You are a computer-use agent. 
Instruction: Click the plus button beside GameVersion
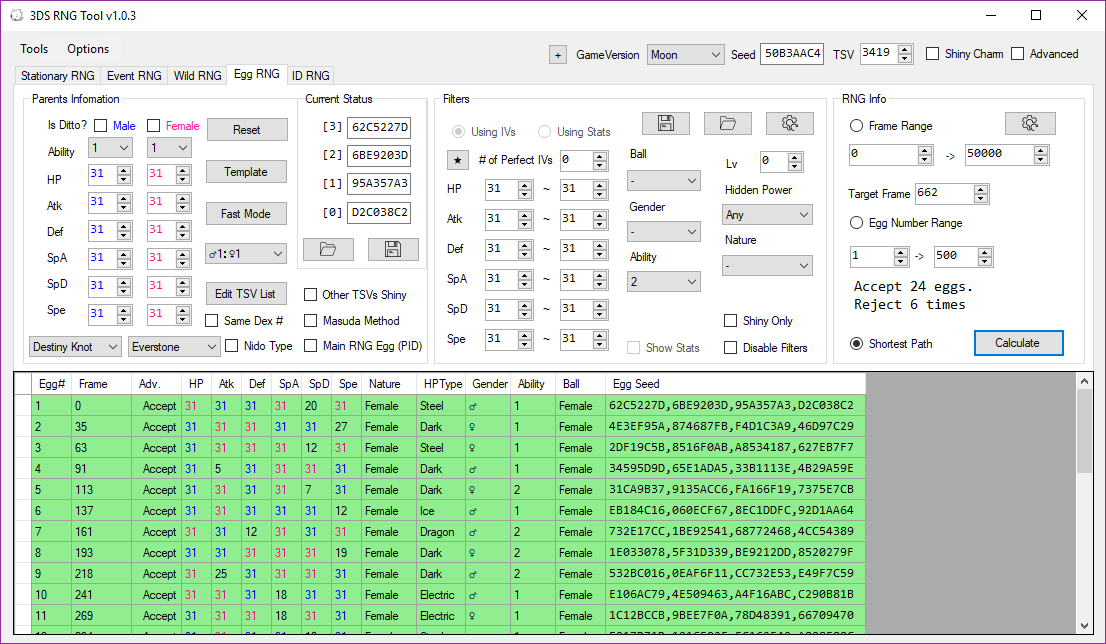pos(557,55)
